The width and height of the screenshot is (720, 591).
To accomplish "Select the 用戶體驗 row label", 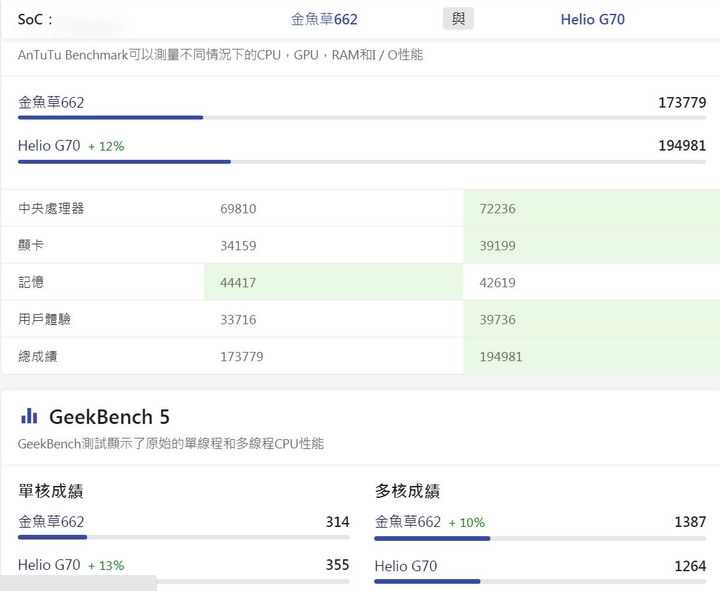I will click(44, 319).
